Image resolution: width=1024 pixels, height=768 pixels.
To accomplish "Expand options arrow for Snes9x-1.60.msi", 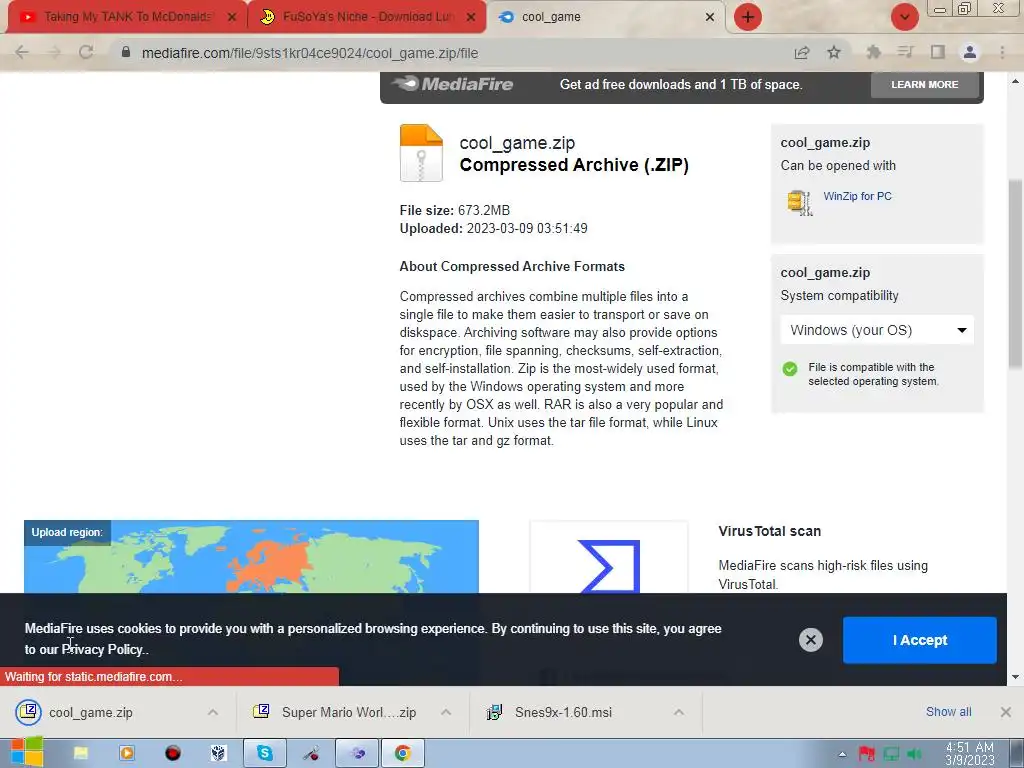I will 679,712.
